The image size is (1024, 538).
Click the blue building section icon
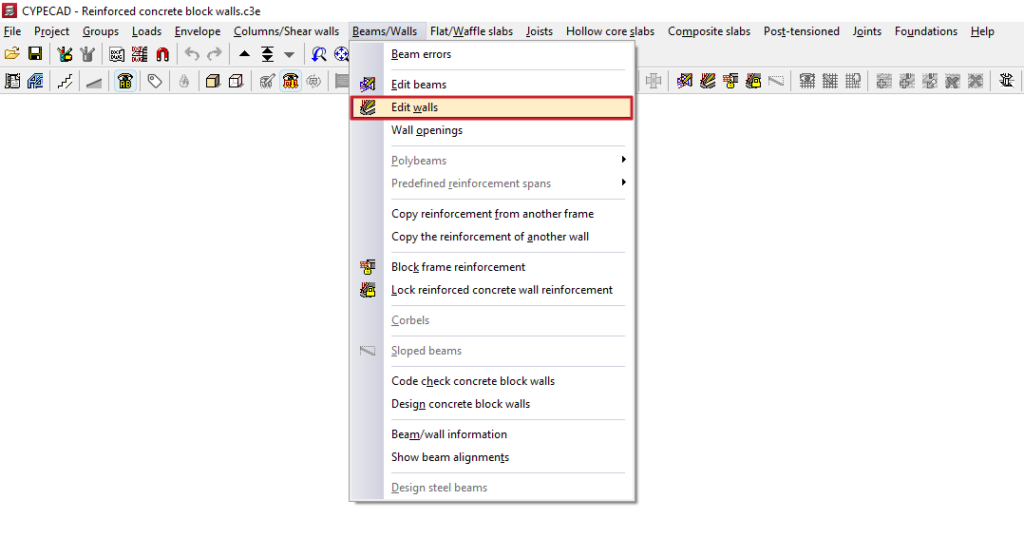tap(35, 81)
